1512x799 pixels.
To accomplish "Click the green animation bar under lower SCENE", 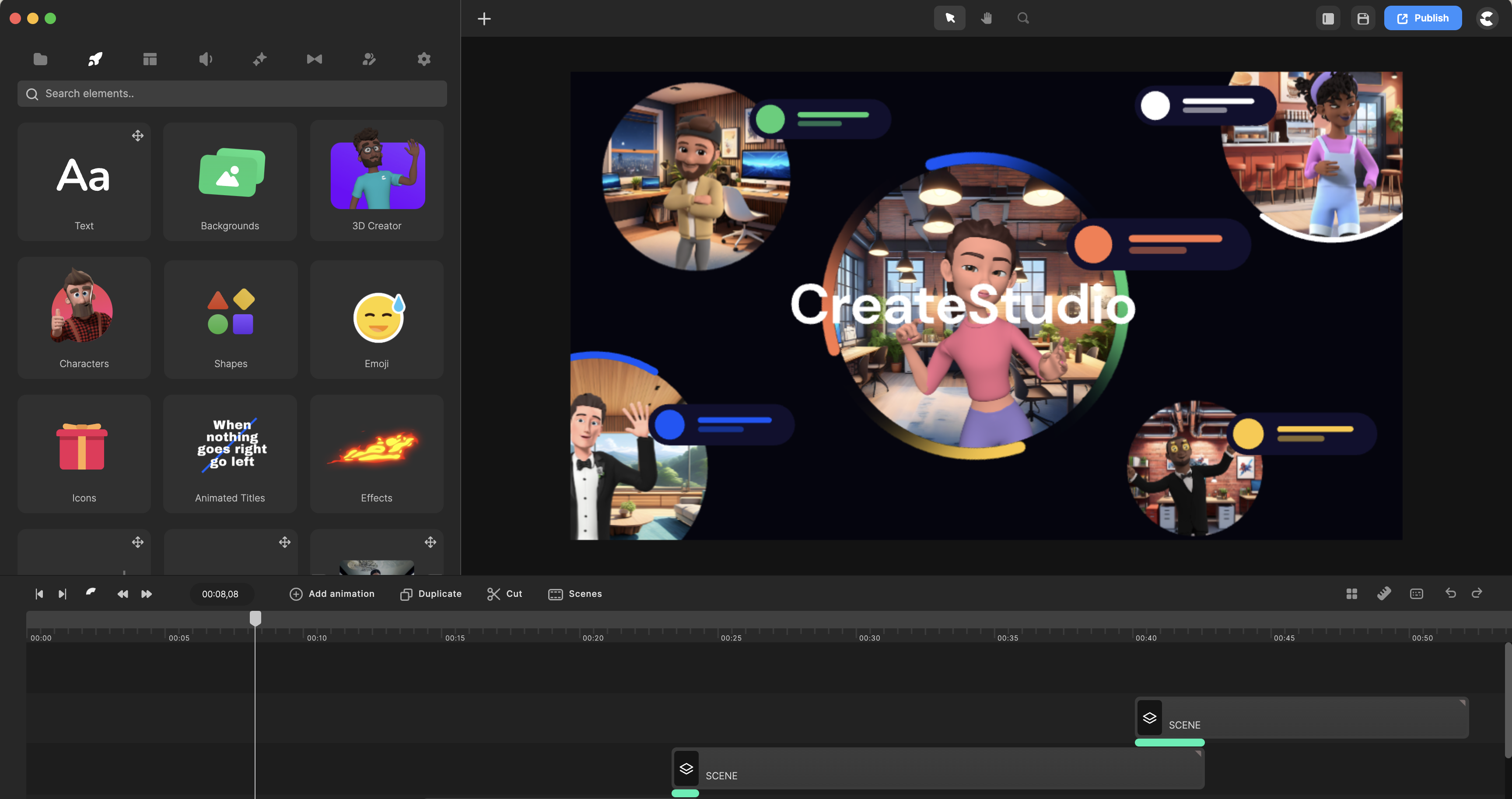I will pos(685,793).
